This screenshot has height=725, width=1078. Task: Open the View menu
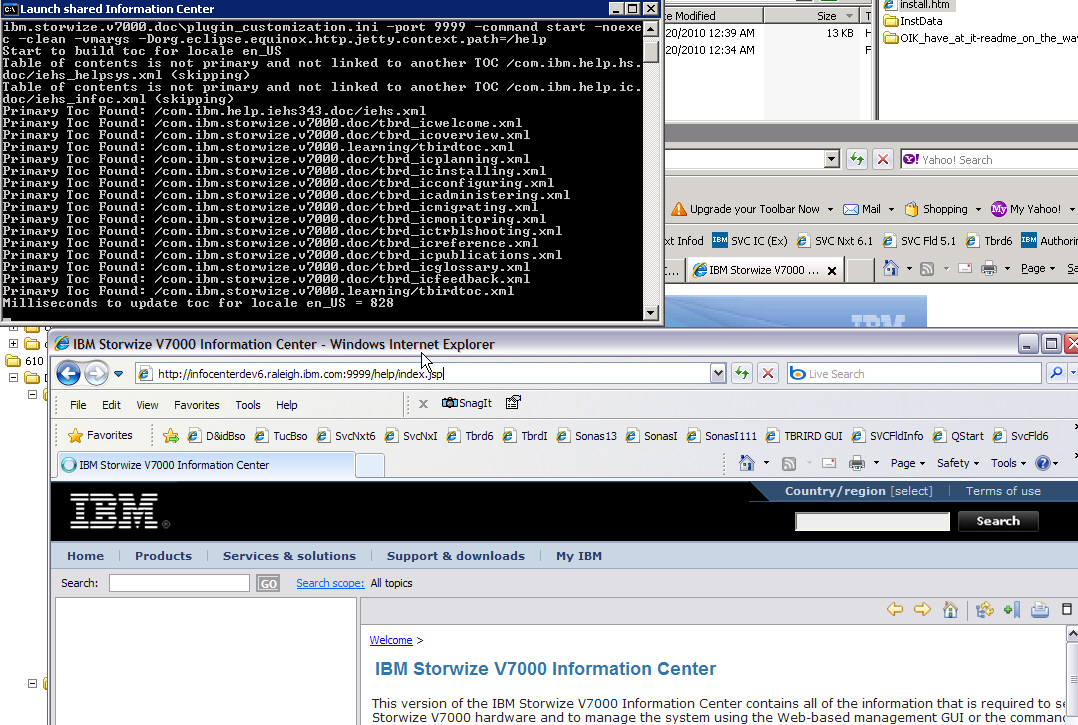point(147,405)
